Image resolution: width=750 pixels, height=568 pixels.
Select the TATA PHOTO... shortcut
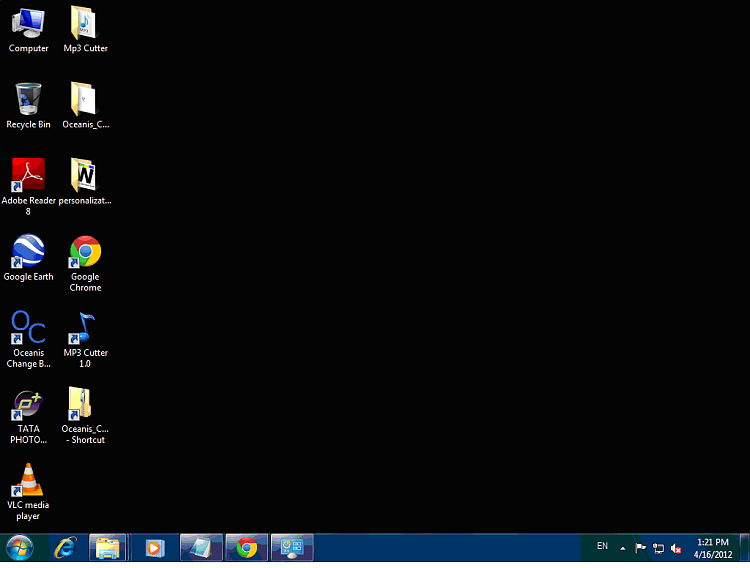[x=28, y=415]
